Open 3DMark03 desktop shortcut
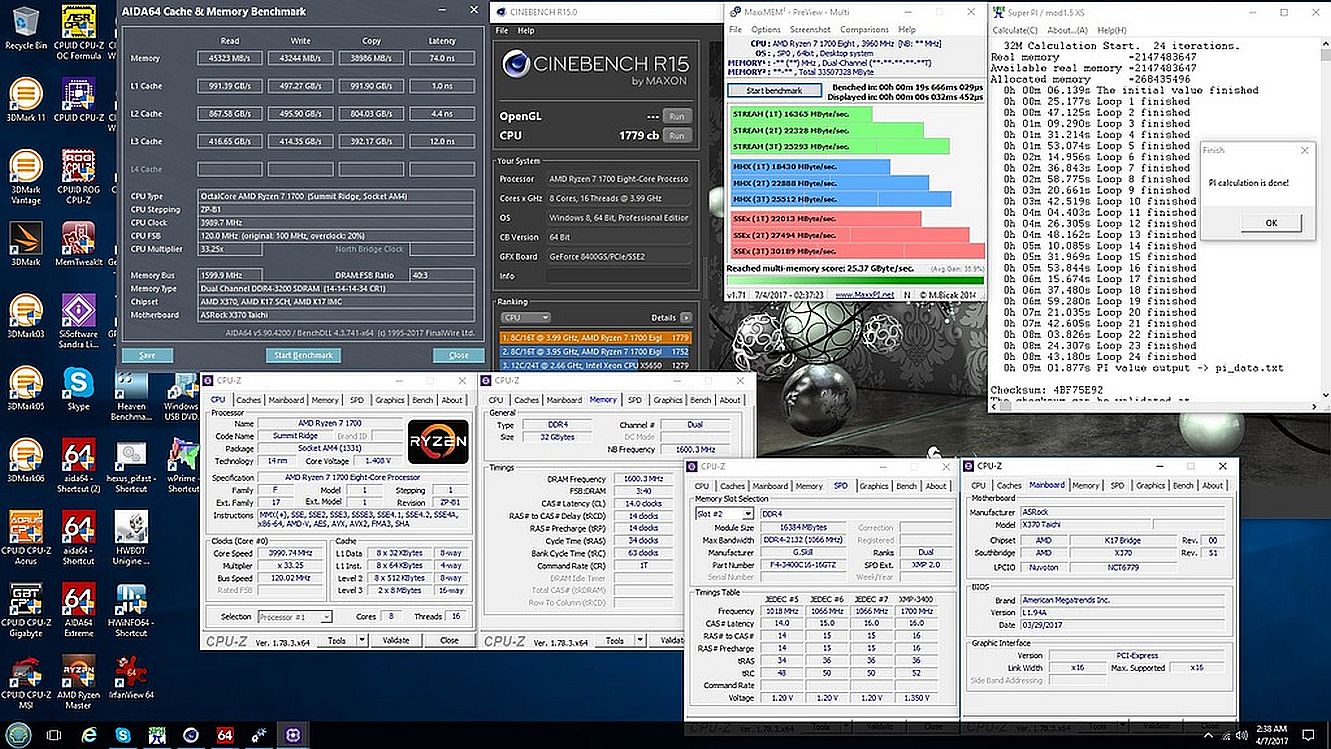The width and height of the screenshot is (1331, 749). (24, 316)
